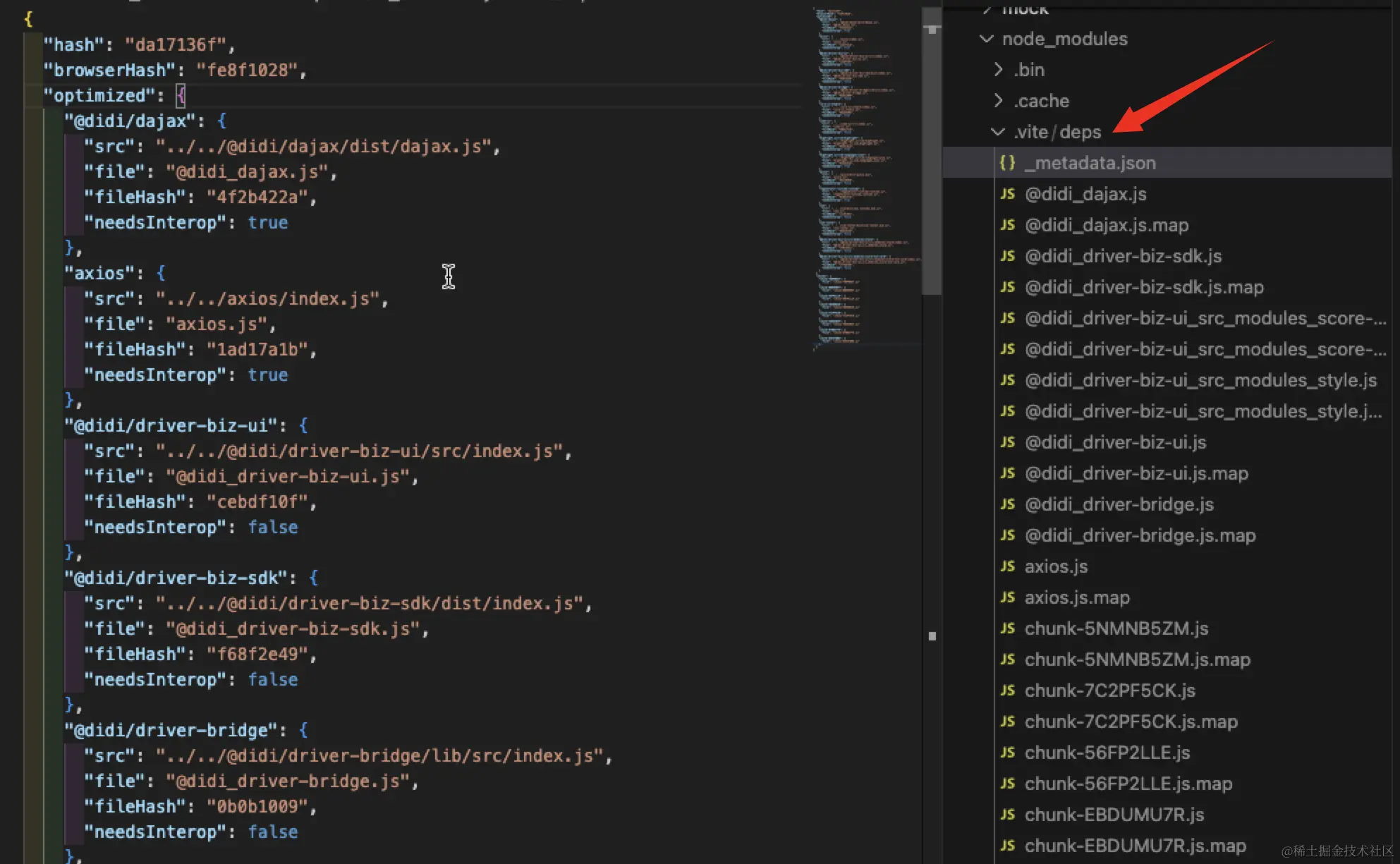The image size is (1400, 864).
Task: Click fileHash value "4f2b422a"
Action: [257, 197]
